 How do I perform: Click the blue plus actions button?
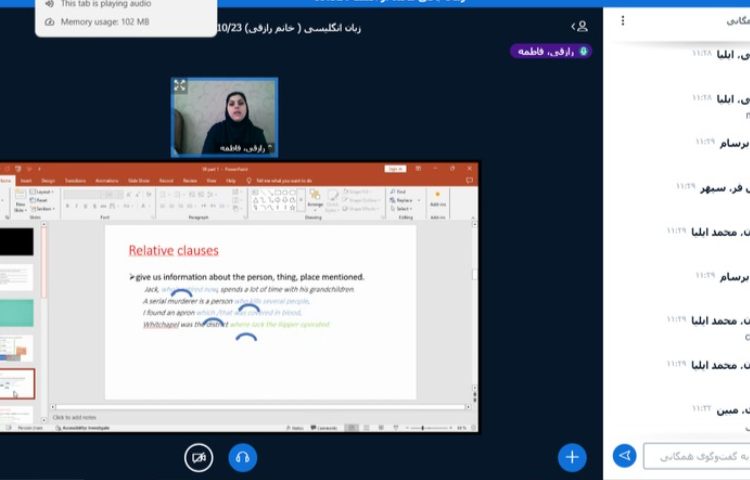tap(572, 457)
